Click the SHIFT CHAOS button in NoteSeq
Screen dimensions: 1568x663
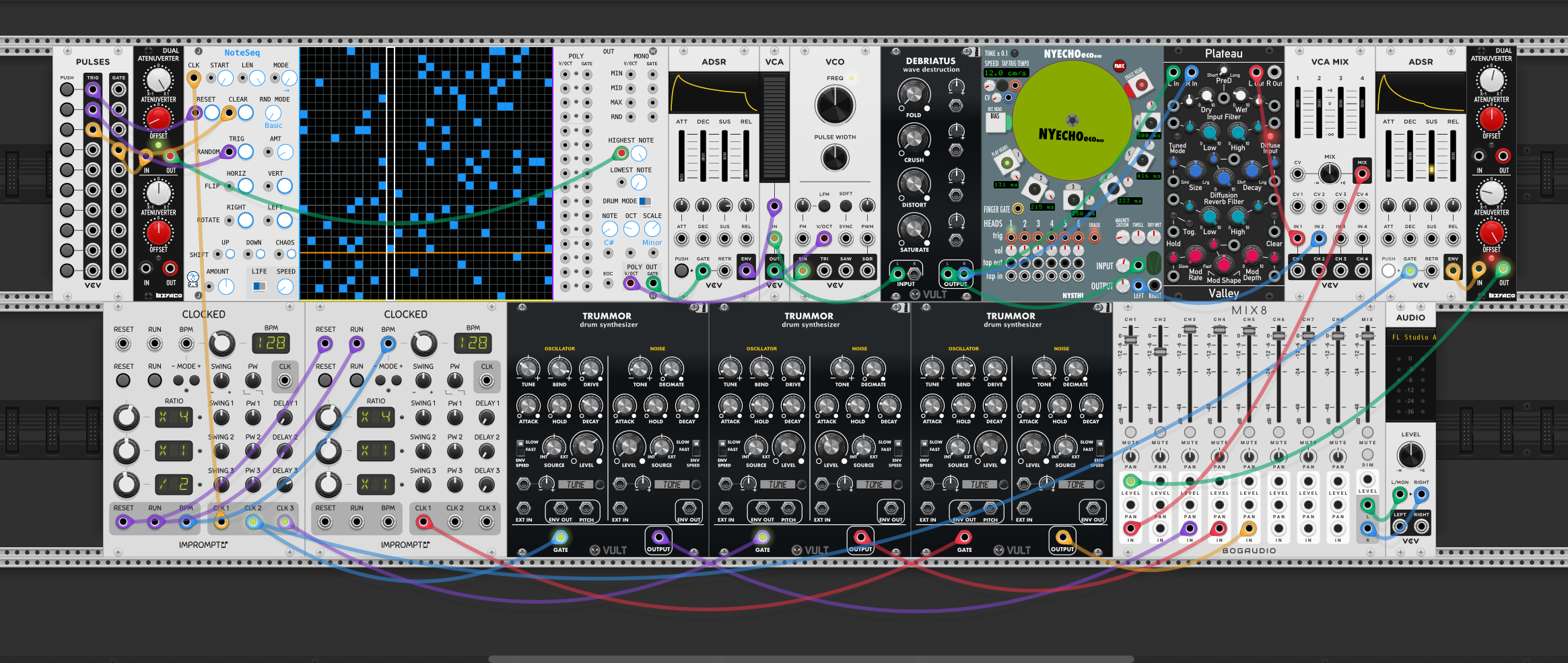[x=292, y=254]
